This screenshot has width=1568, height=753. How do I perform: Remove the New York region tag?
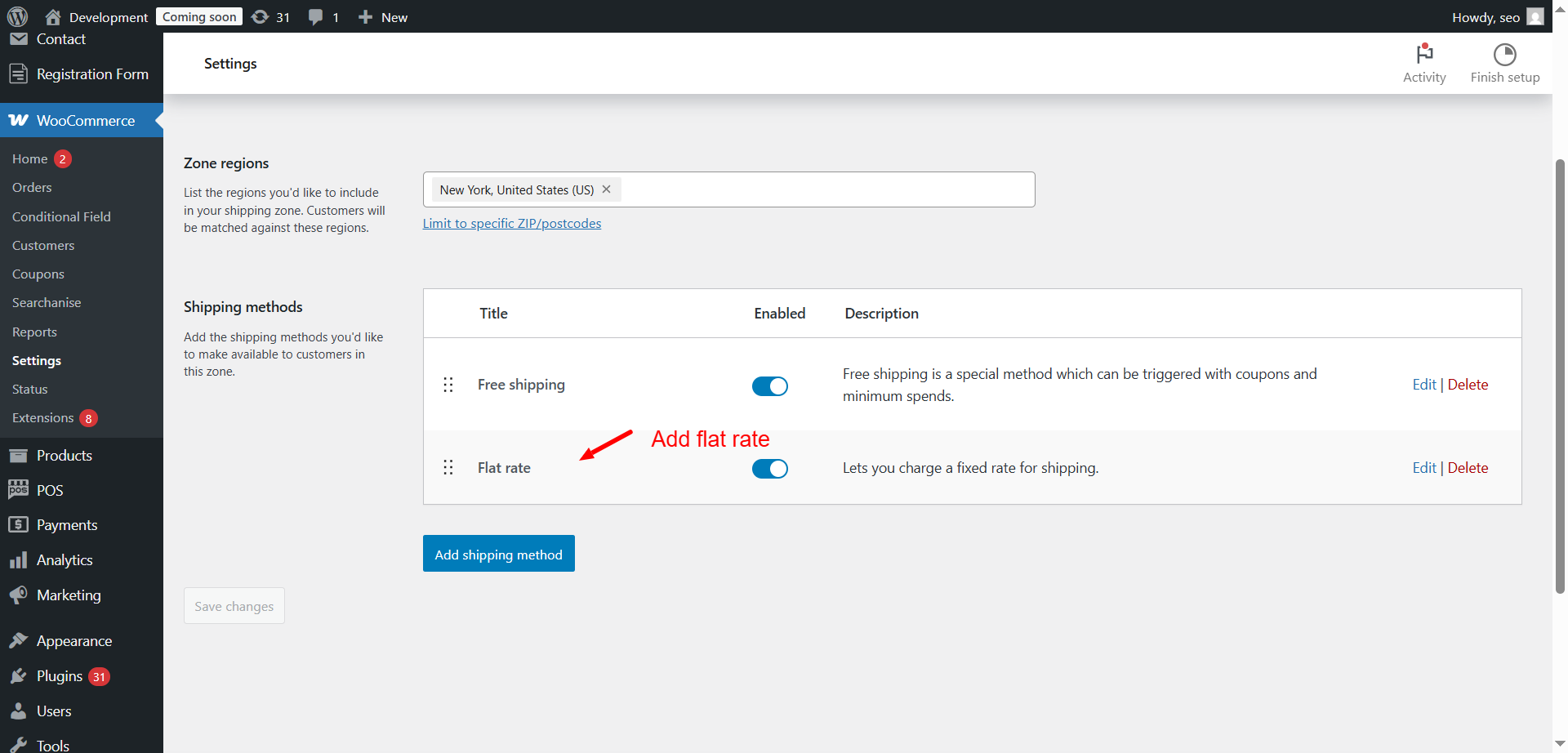tap(606, 189)
